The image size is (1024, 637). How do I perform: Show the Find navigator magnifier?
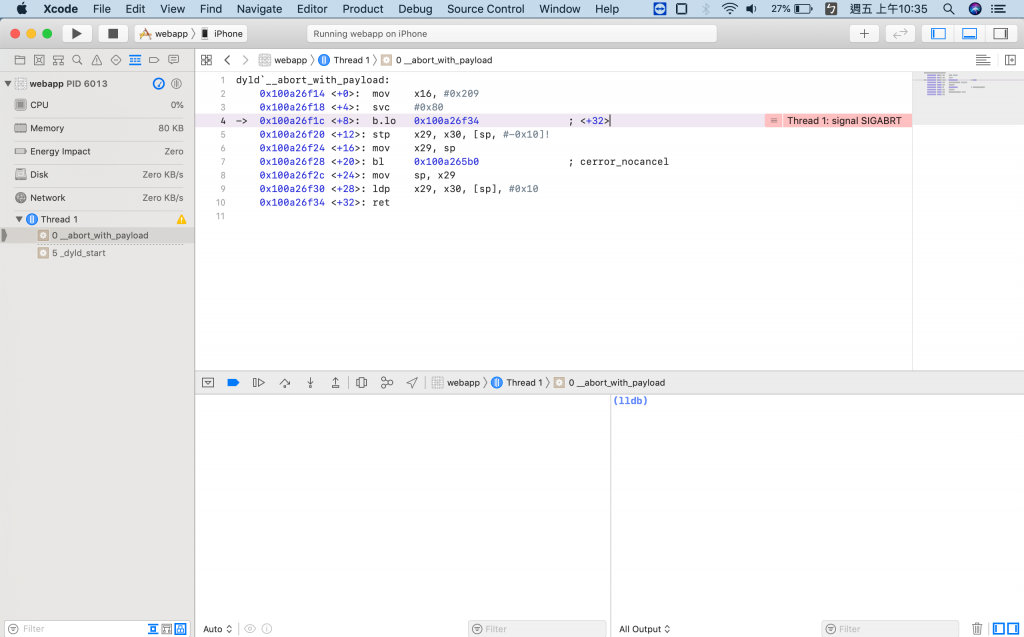click(77, 60)
